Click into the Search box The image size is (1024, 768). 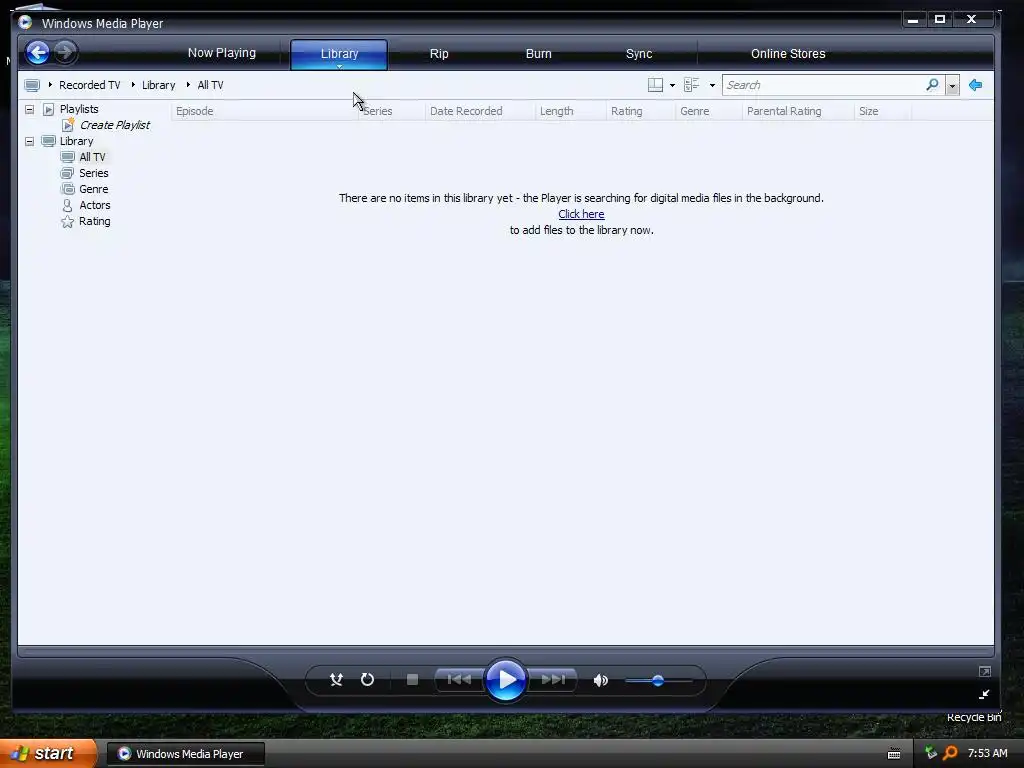coord(823,85)
